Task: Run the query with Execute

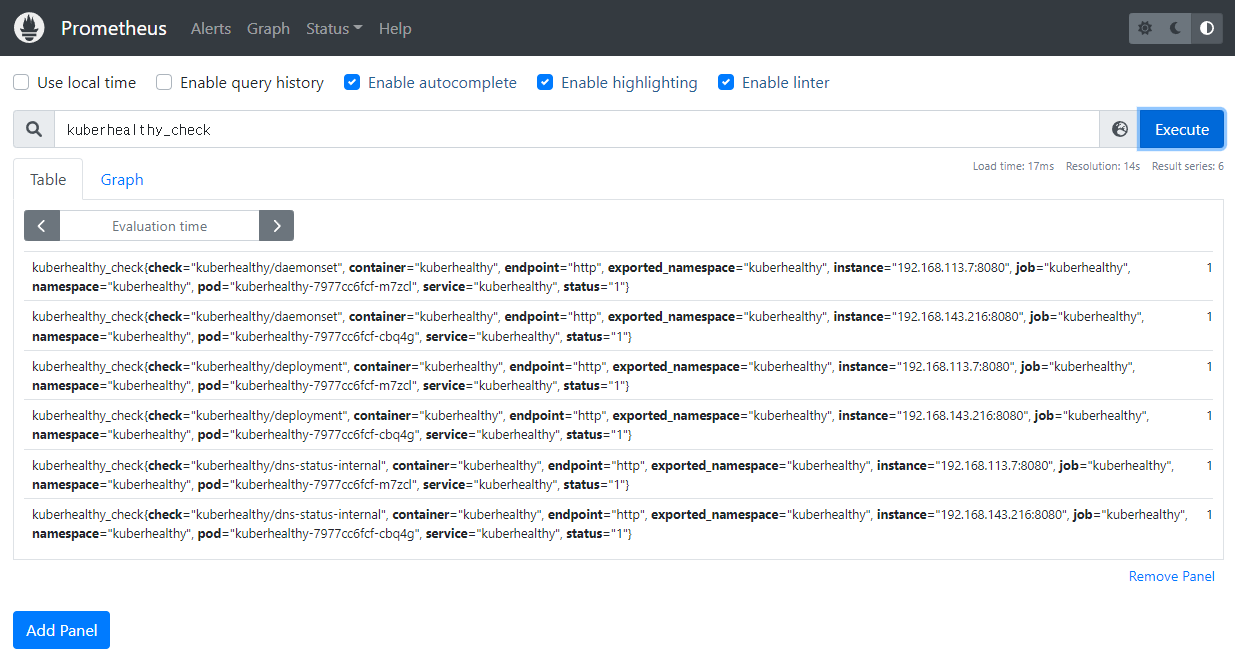Action: click(x=1182, y=129)
